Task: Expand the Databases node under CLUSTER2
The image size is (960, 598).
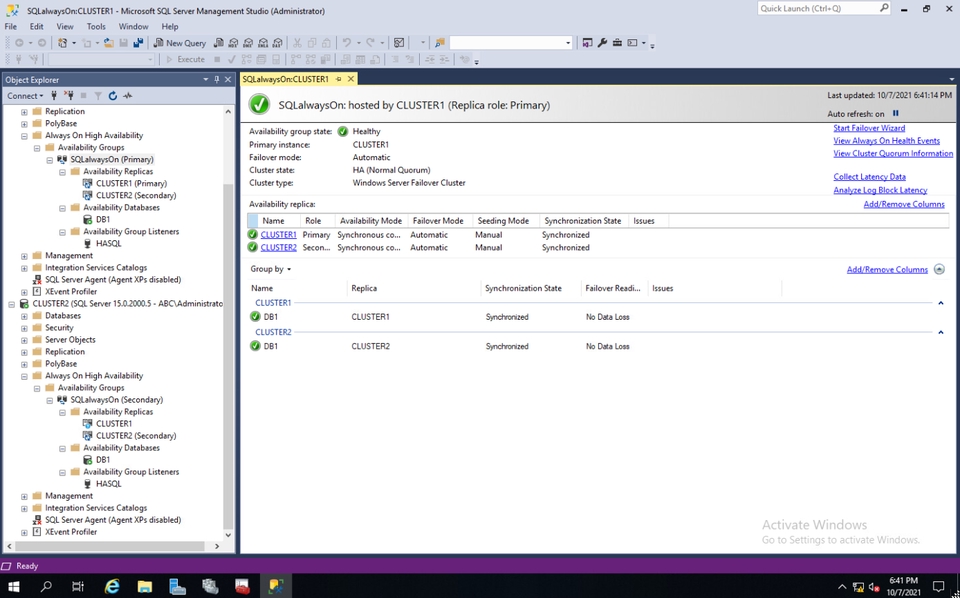Action: point(24,316)
